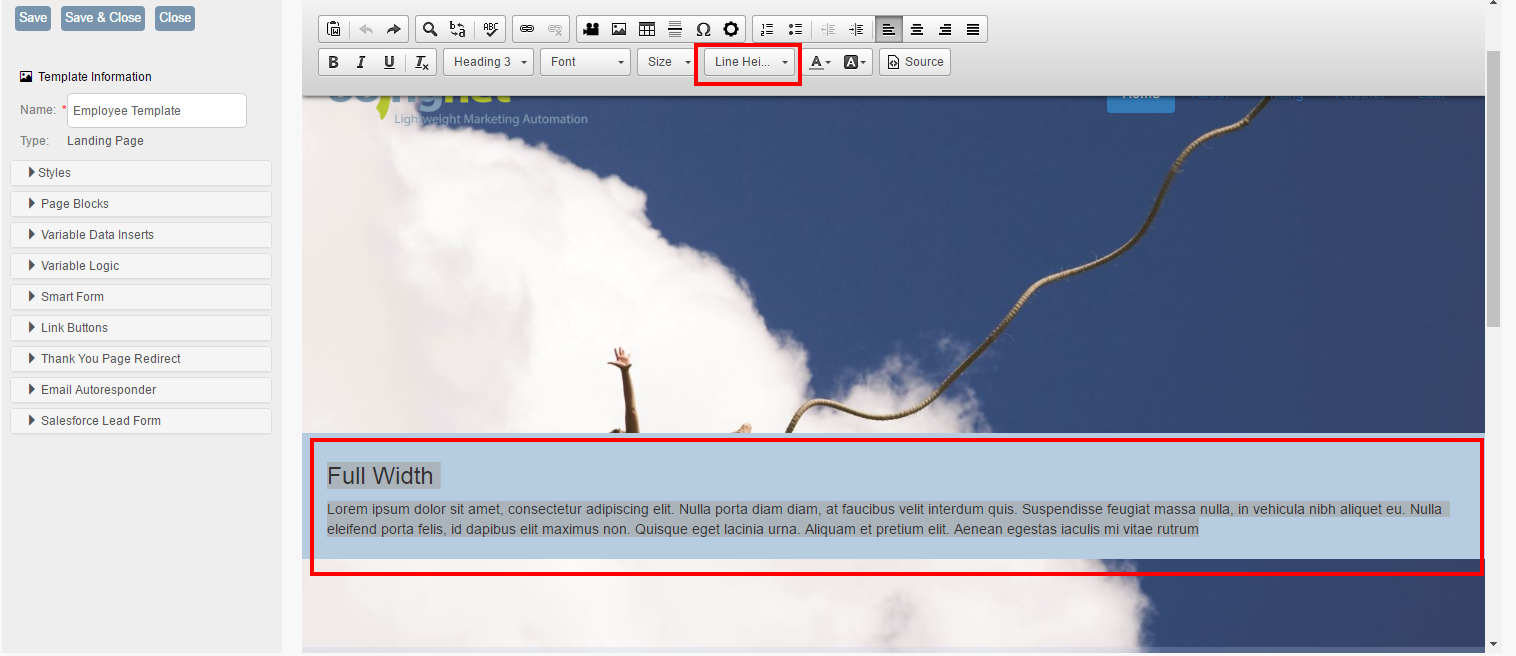Click the vertical scrollbar thumb
1516x656 pixels.
[x=1493, y=190]
